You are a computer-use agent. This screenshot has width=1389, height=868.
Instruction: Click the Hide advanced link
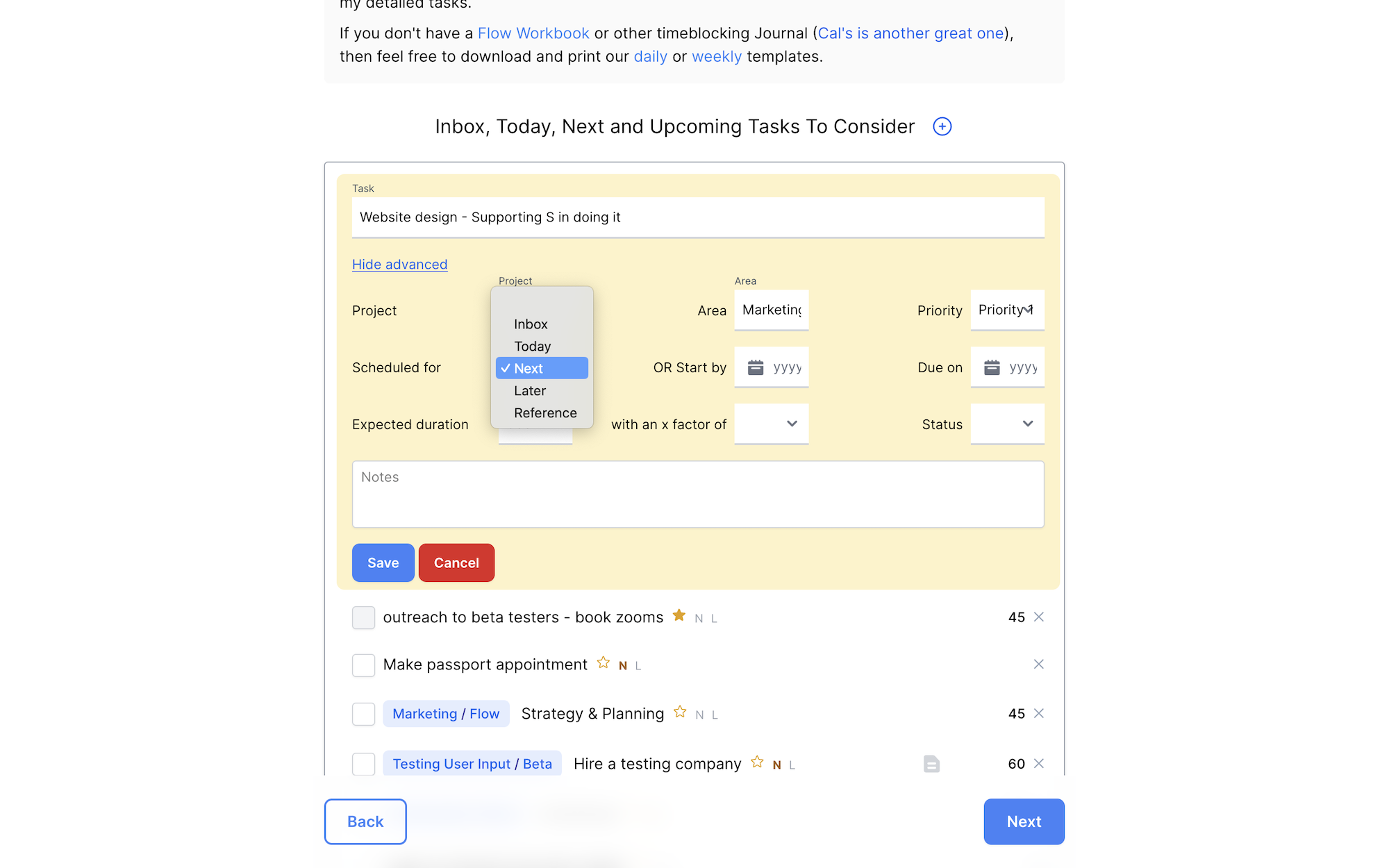(399, 265)
